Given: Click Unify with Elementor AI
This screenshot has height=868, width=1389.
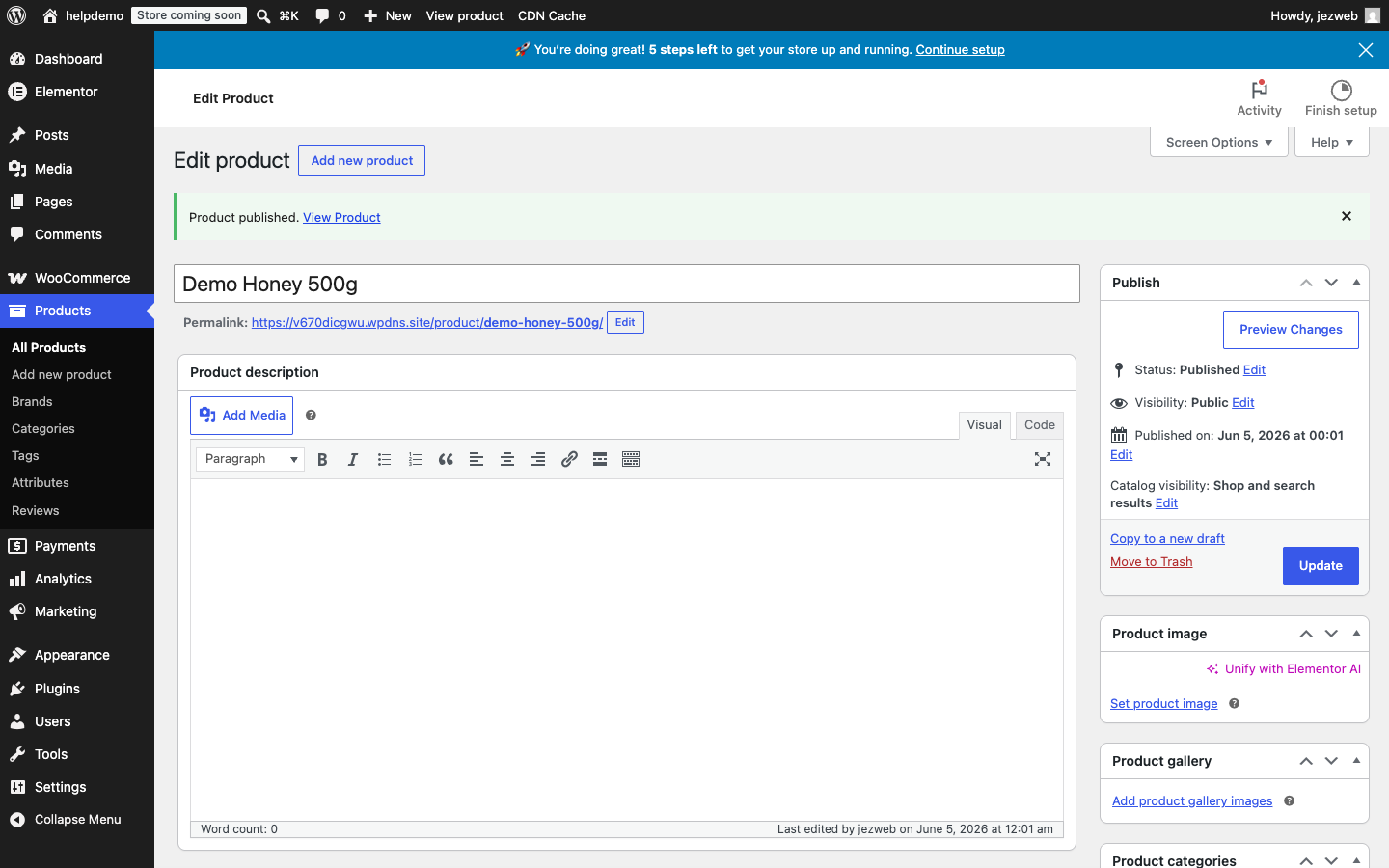Looking at the screenshot, I should [1284, 668].
